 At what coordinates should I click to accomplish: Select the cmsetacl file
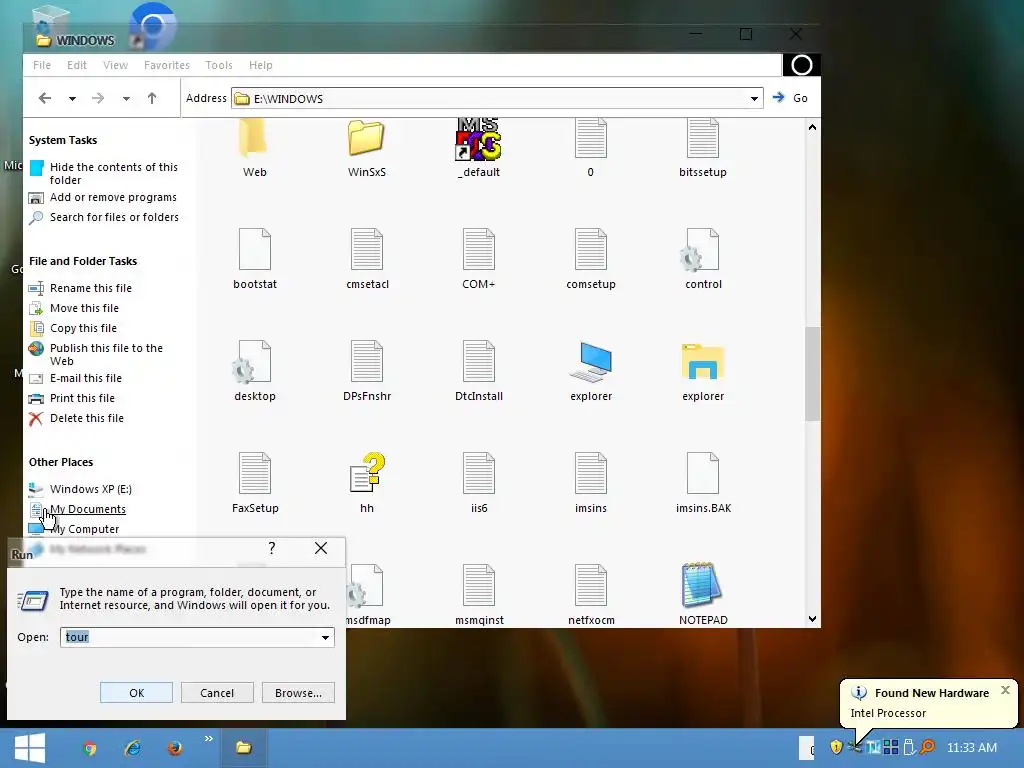[367, 259]
